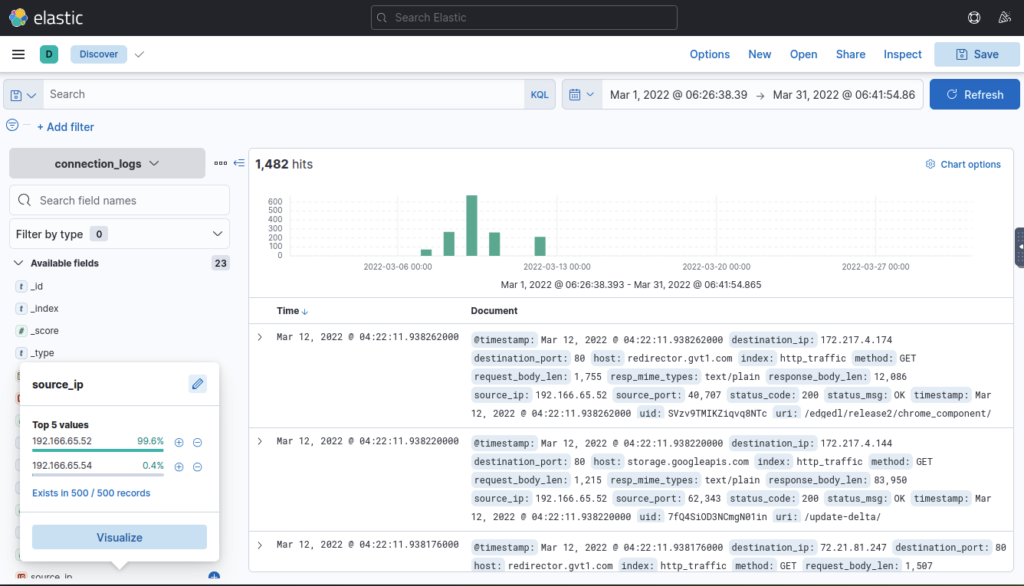Click the Refresh button
Screen dimensions: 1024x586
pos(974,95)
